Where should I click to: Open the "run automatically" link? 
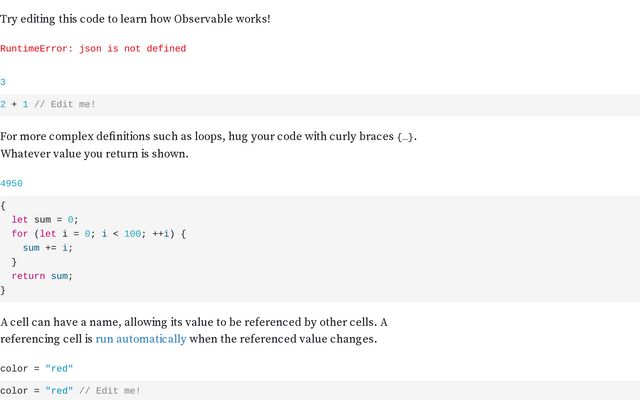click(141, 339)
